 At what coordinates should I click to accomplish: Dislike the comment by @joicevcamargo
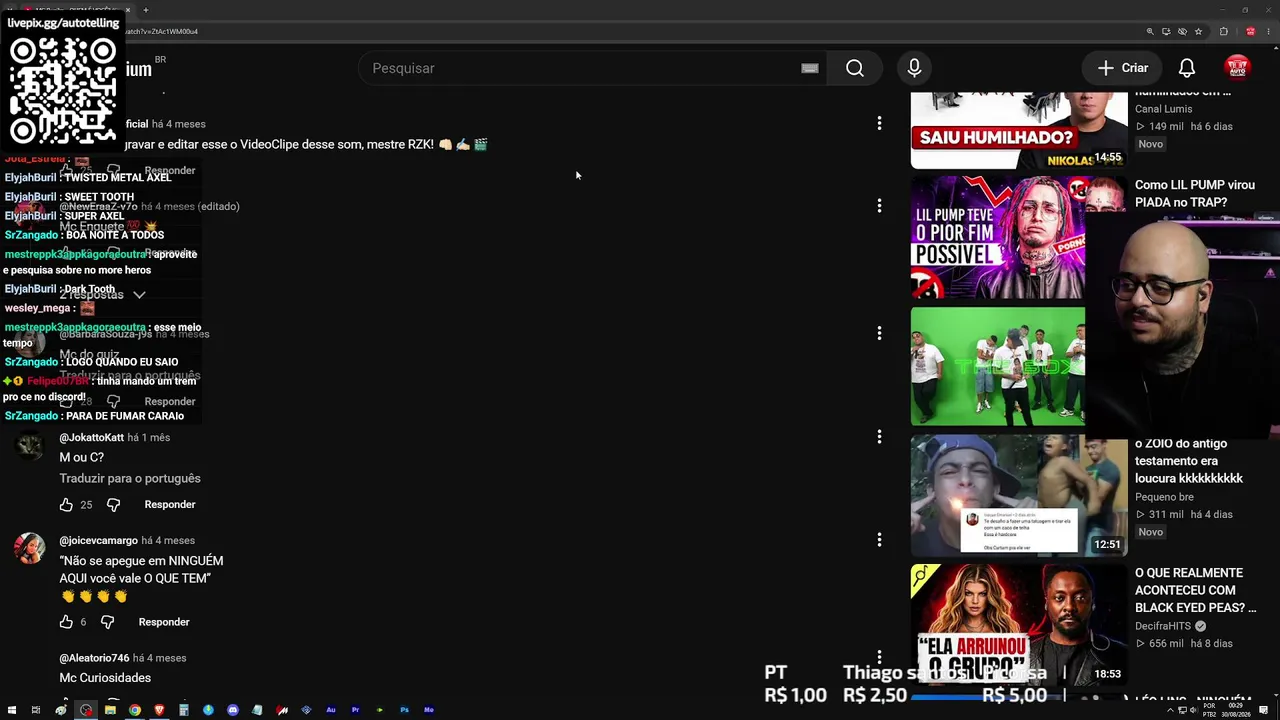click(x=107, y=622)
